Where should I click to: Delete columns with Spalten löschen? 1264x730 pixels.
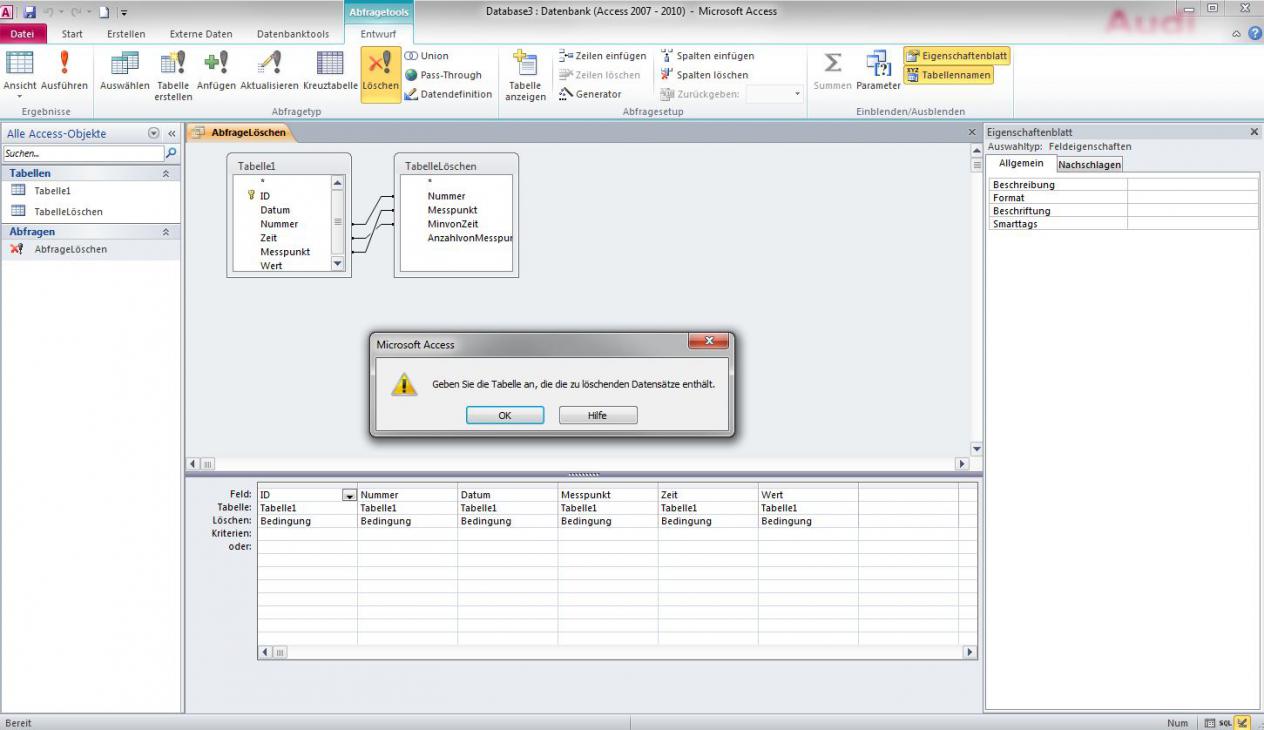tap(705, 75)
